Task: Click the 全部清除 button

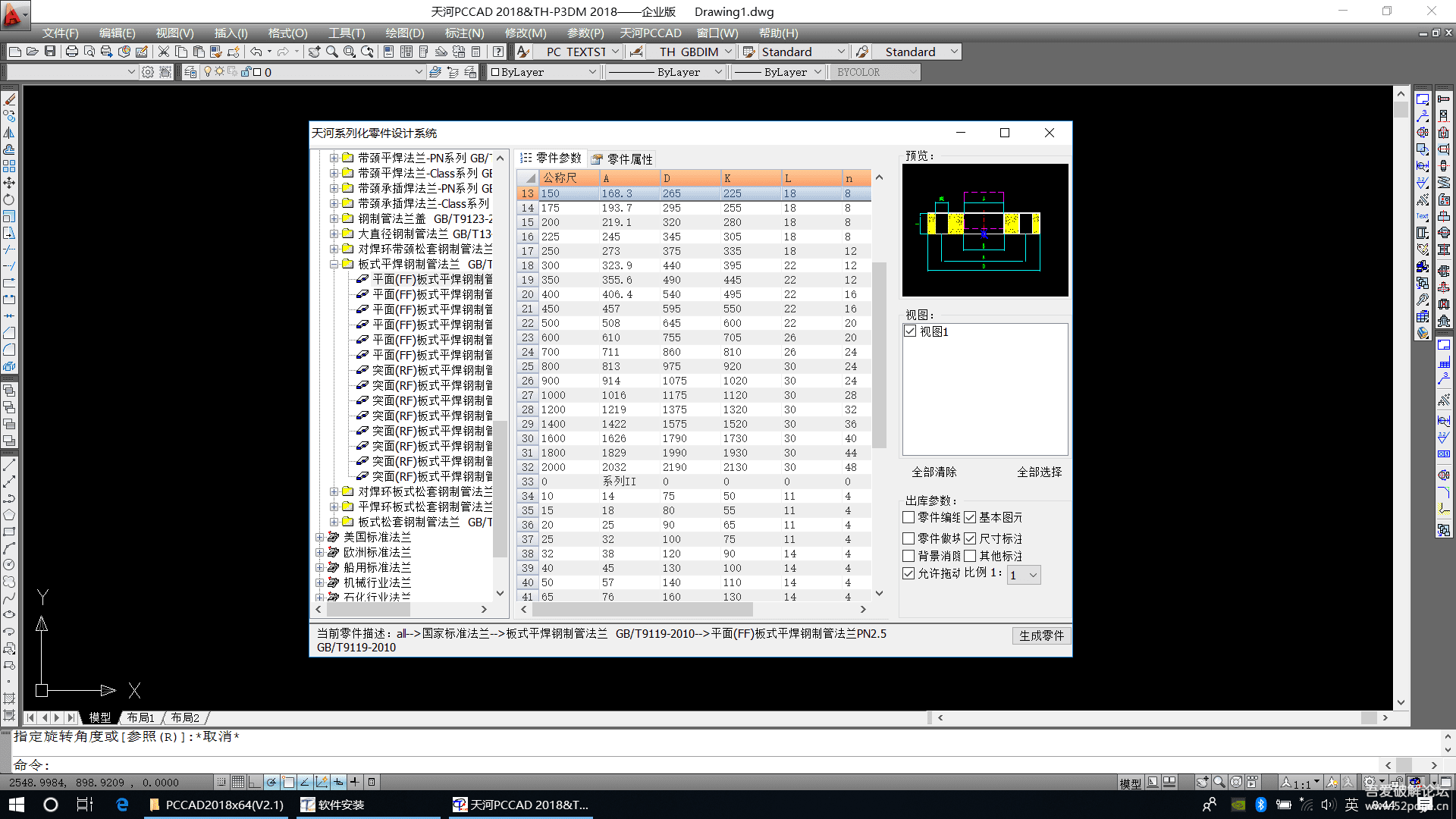Action: (x=934, y=472)
